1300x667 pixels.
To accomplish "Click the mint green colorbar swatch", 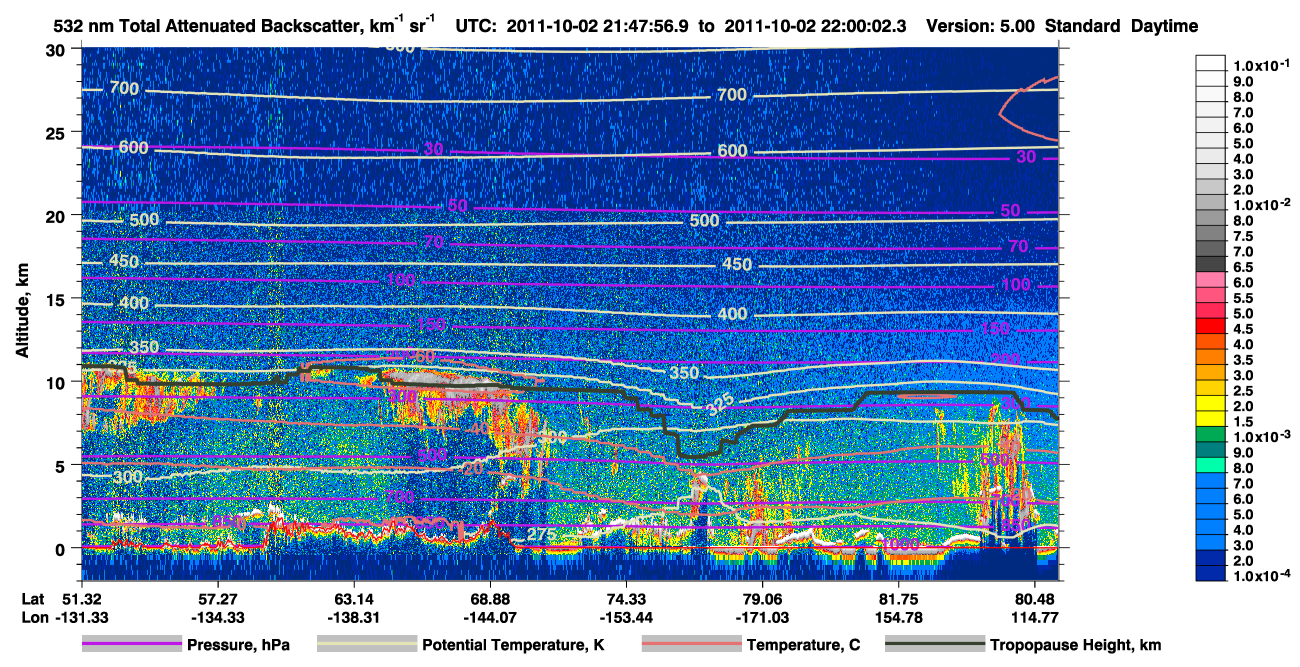I will 1211,464.
